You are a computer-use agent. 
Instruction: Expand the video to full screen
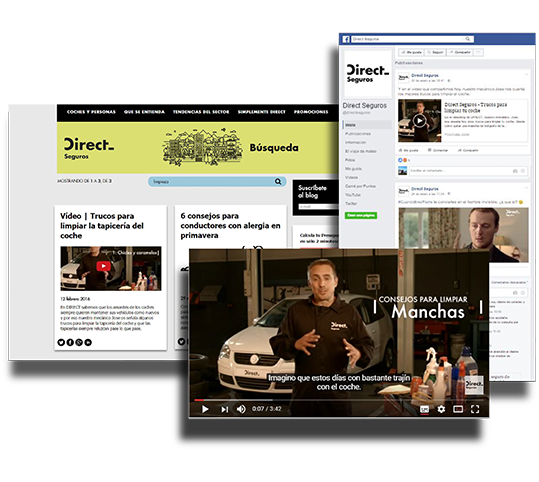(475, 409)
